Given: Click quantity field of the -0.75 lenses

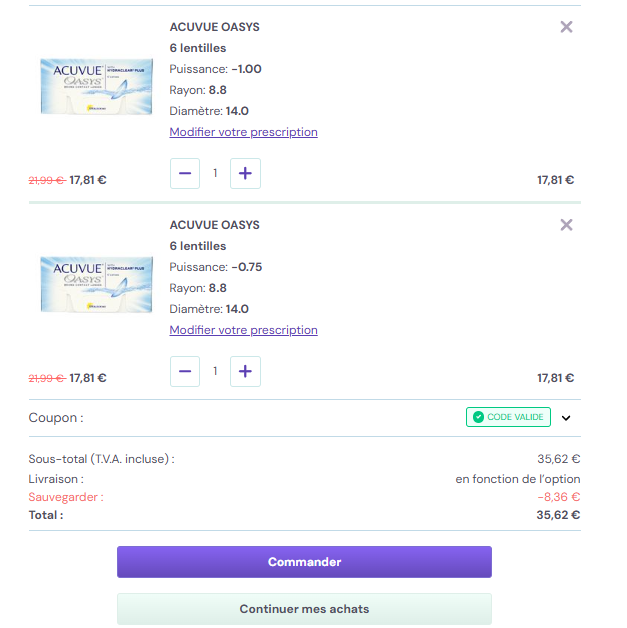Looking at the screenshot, I should coord(215,371).
